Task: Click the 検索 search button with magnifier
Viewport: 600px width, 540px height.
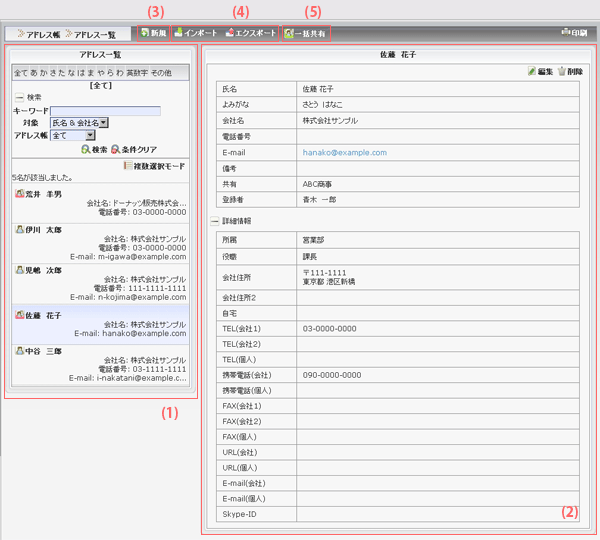Action: click(94, 149)
